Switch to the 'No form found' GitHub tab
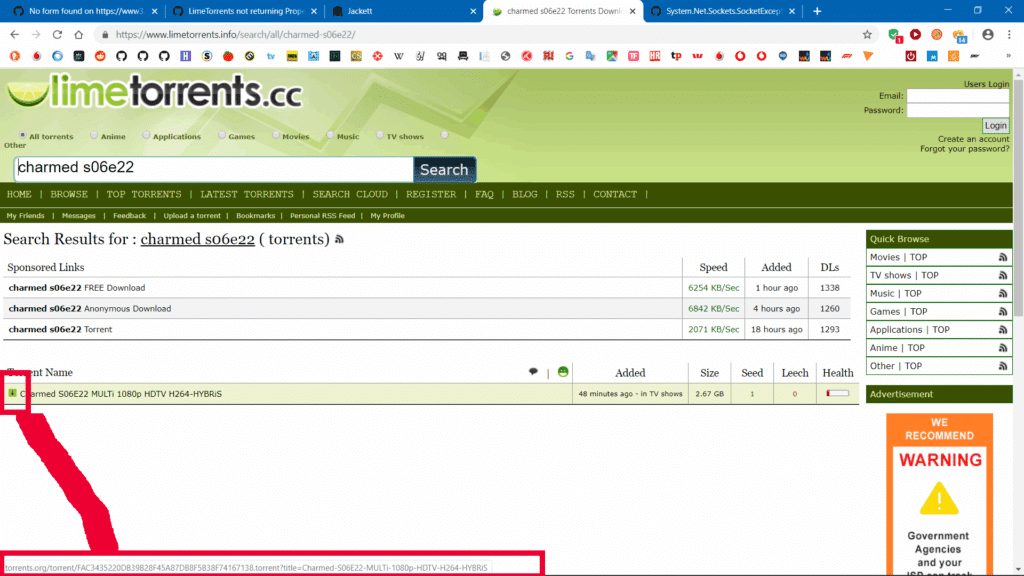The image size is (1024, 576). (86, 11)
